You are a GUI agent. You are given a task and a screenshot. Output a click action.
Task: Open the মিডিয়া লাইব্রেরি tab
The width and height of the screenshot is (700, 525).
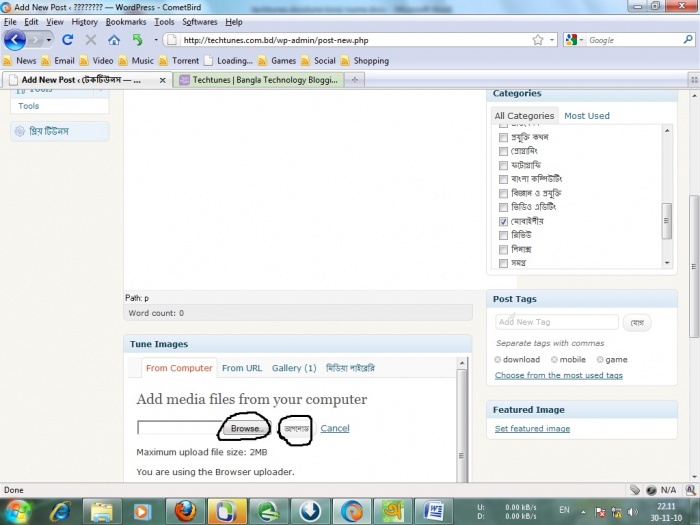pos(350,368)
